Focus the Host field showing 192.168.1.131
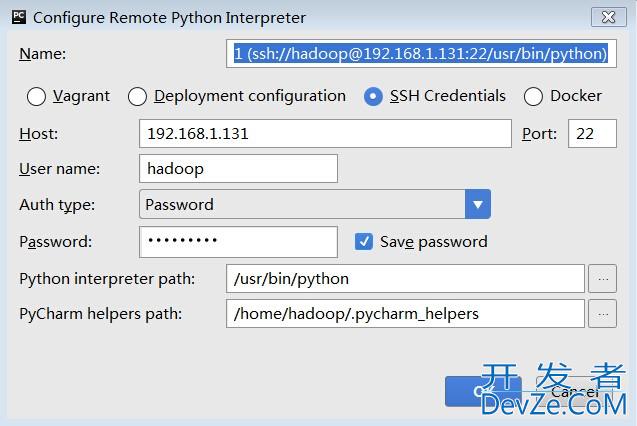Viewport: 637px width, 426px height. (x=325, y=134)
